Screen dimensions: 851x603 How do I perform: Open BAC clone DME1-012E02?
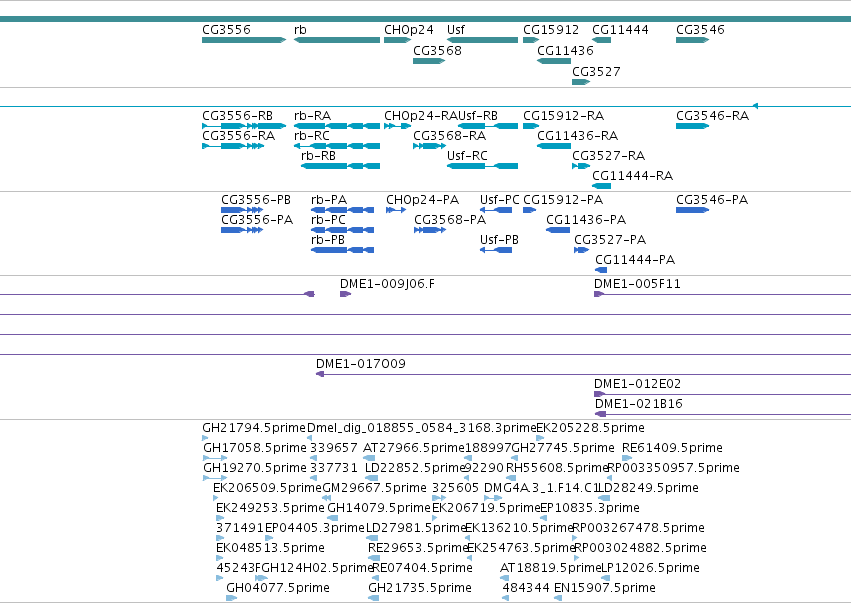tap(722, 394)
